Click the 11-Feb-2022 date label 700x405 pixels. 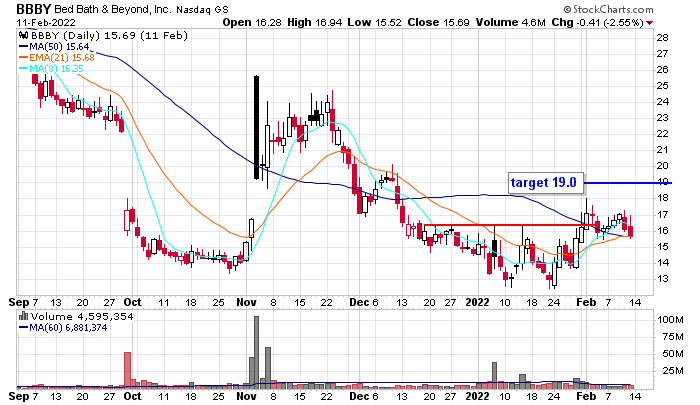(x=46, y=22)
